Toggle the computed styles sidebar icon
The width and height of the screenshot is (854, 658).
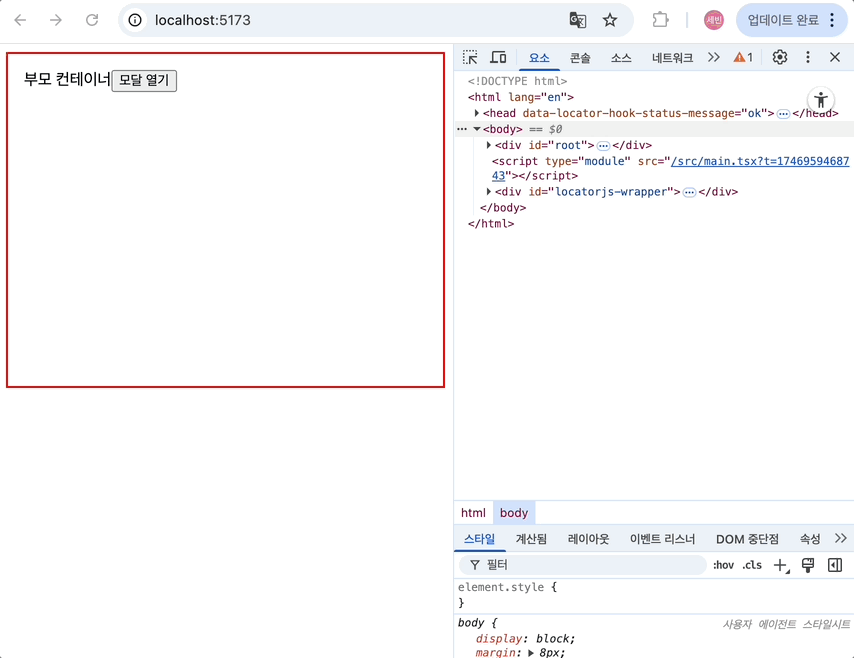[835, 565]
